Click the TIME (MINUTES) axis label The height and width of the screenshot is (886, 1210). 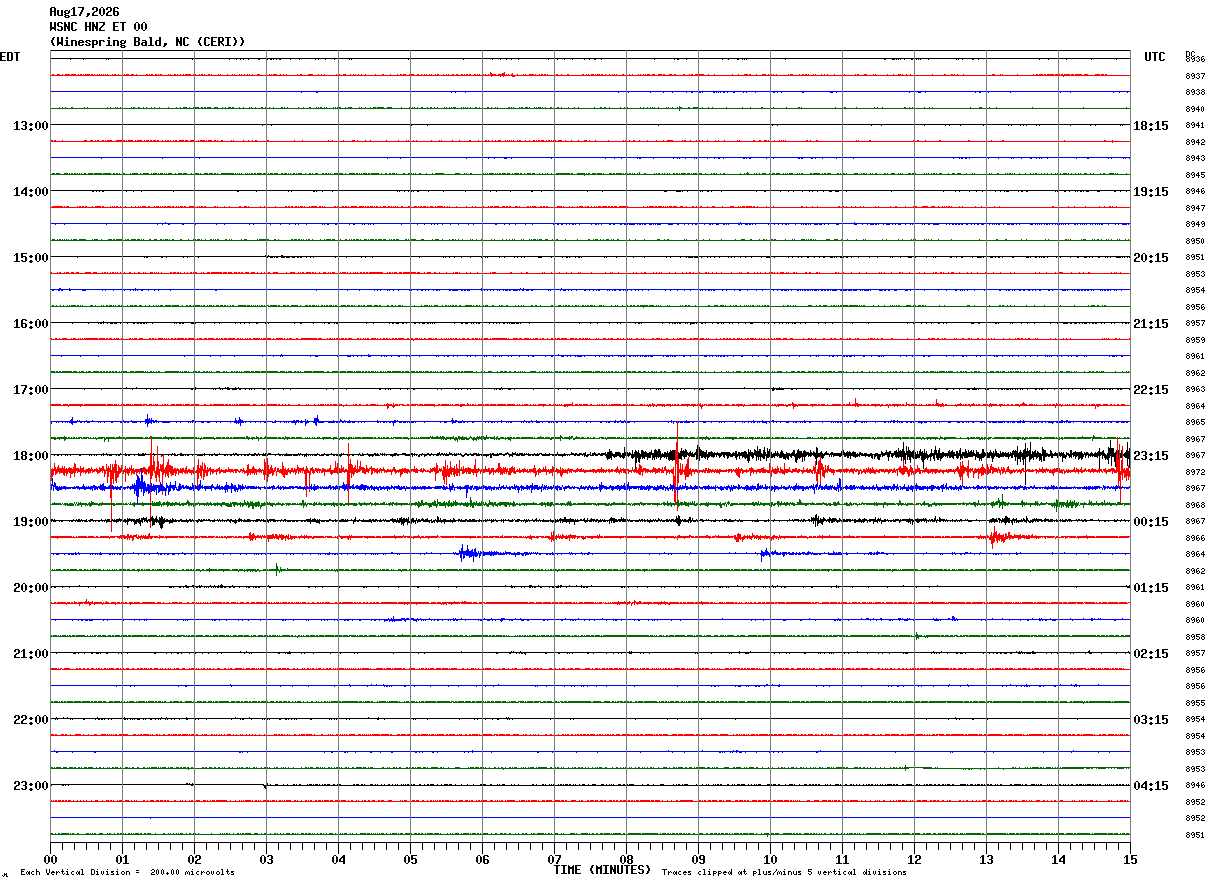(602, 870)
